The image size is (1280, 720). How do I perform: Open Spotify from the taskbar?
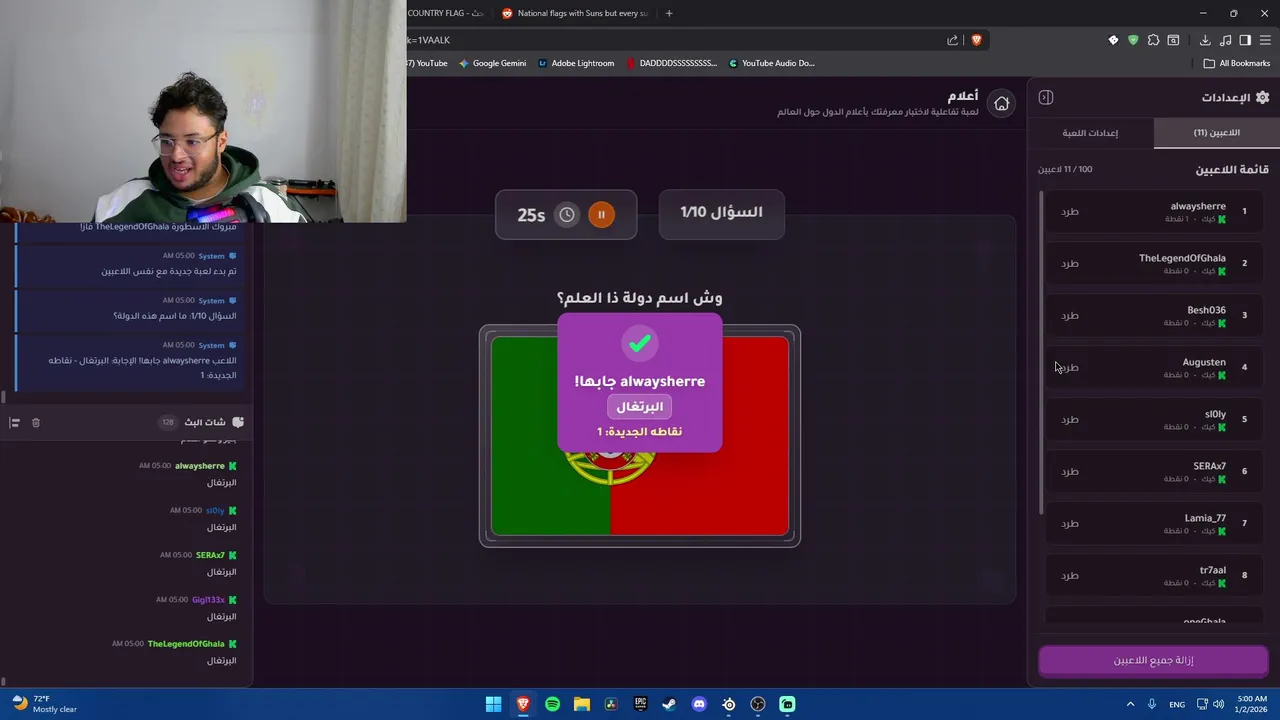tap(552, 704)
